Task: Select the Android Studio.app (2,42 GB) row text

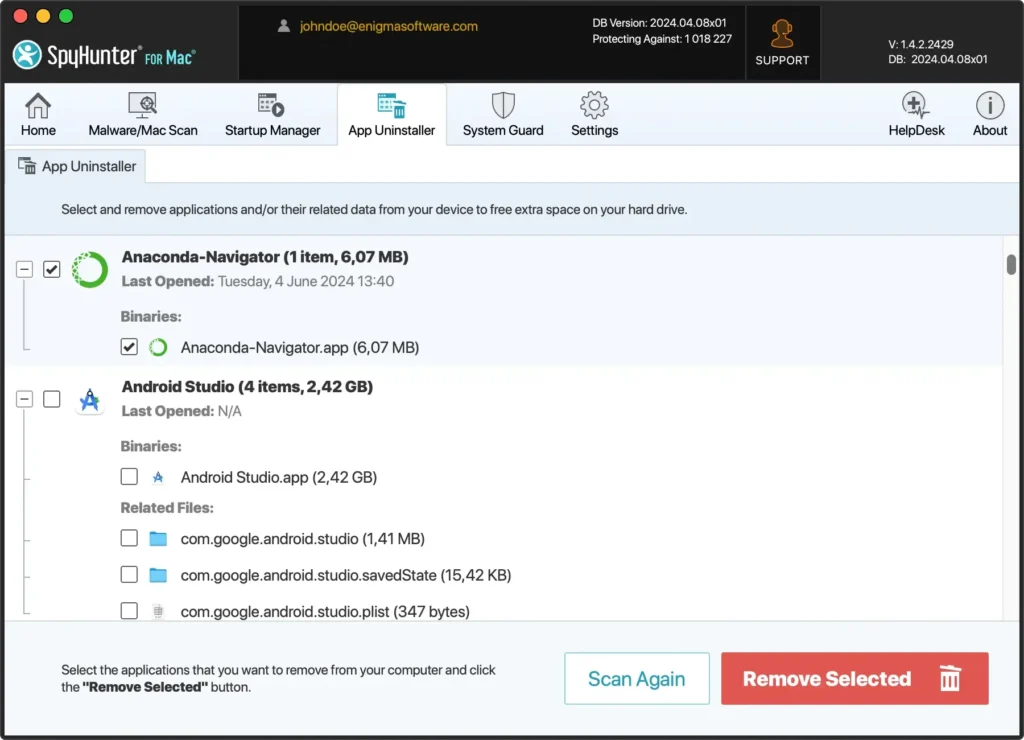Action: pyautogui.click(x=279, y=477)
